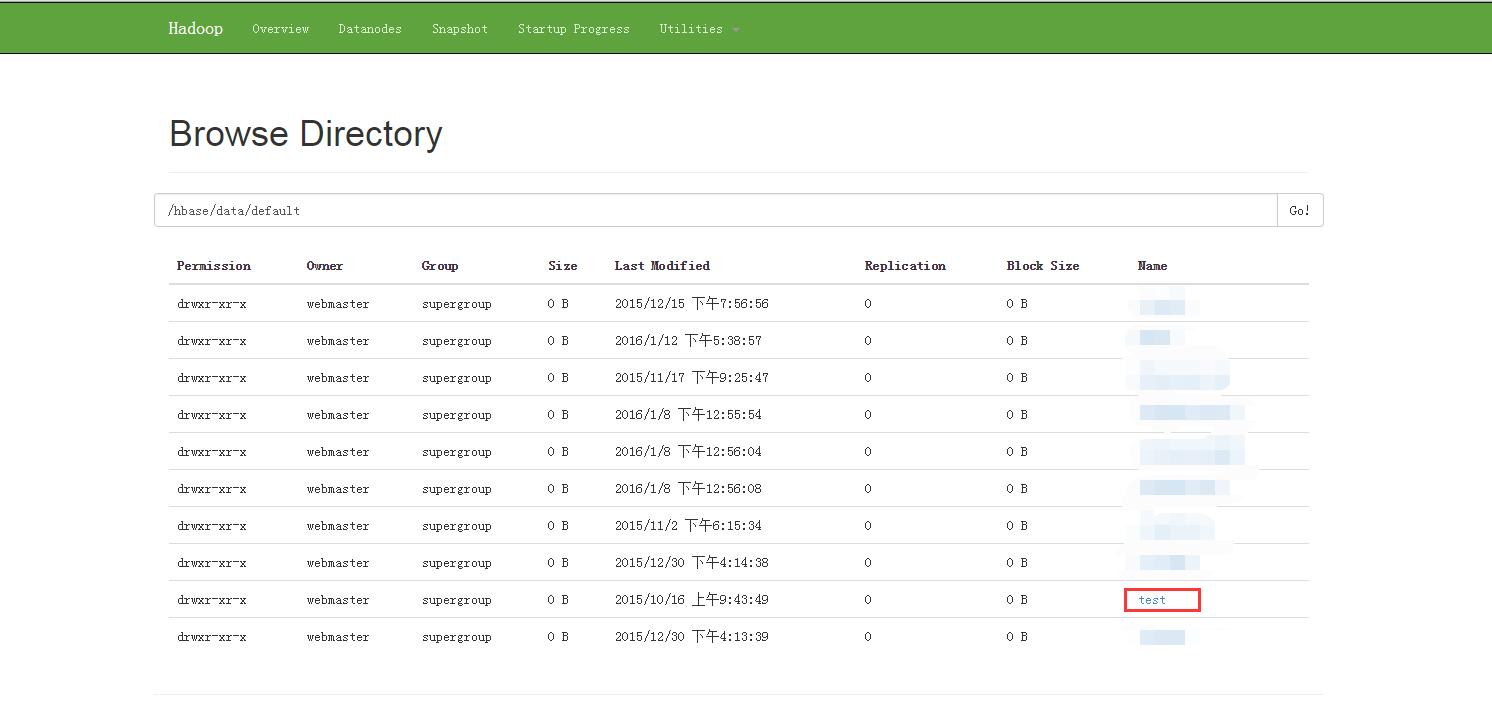Click drwxr-xr-x permission in the test row
Image resolution: width=1492 pixels, height=708 pixels.
[x=212, y=600]
